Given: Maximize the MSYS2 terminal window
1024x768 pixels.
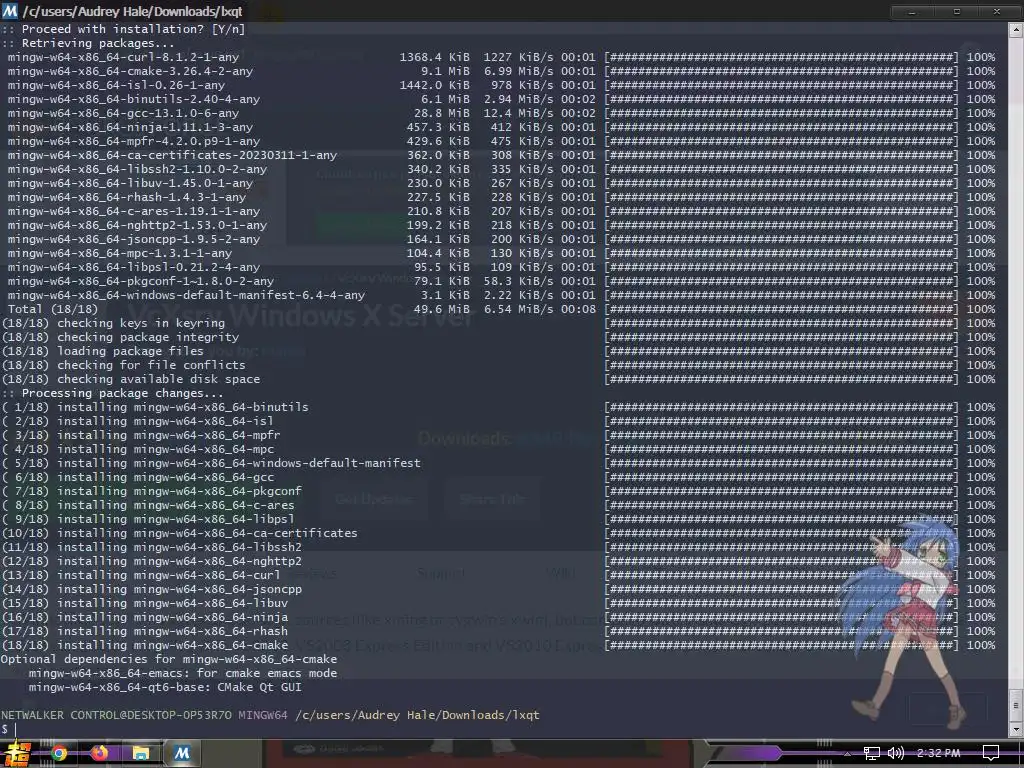Looking at the screenshot, I should coord(957,11).
